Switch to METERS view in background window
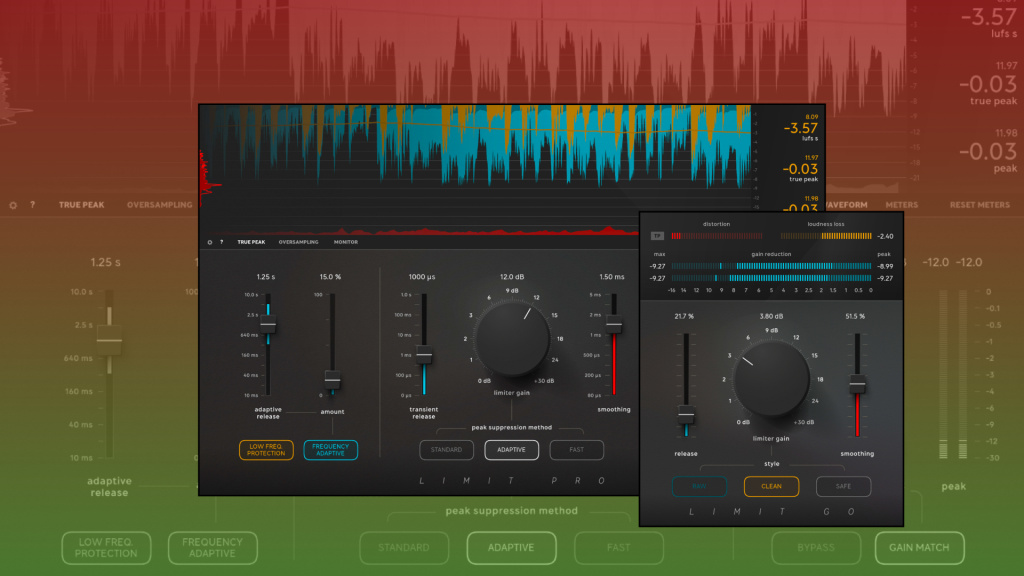 (902, 205)
